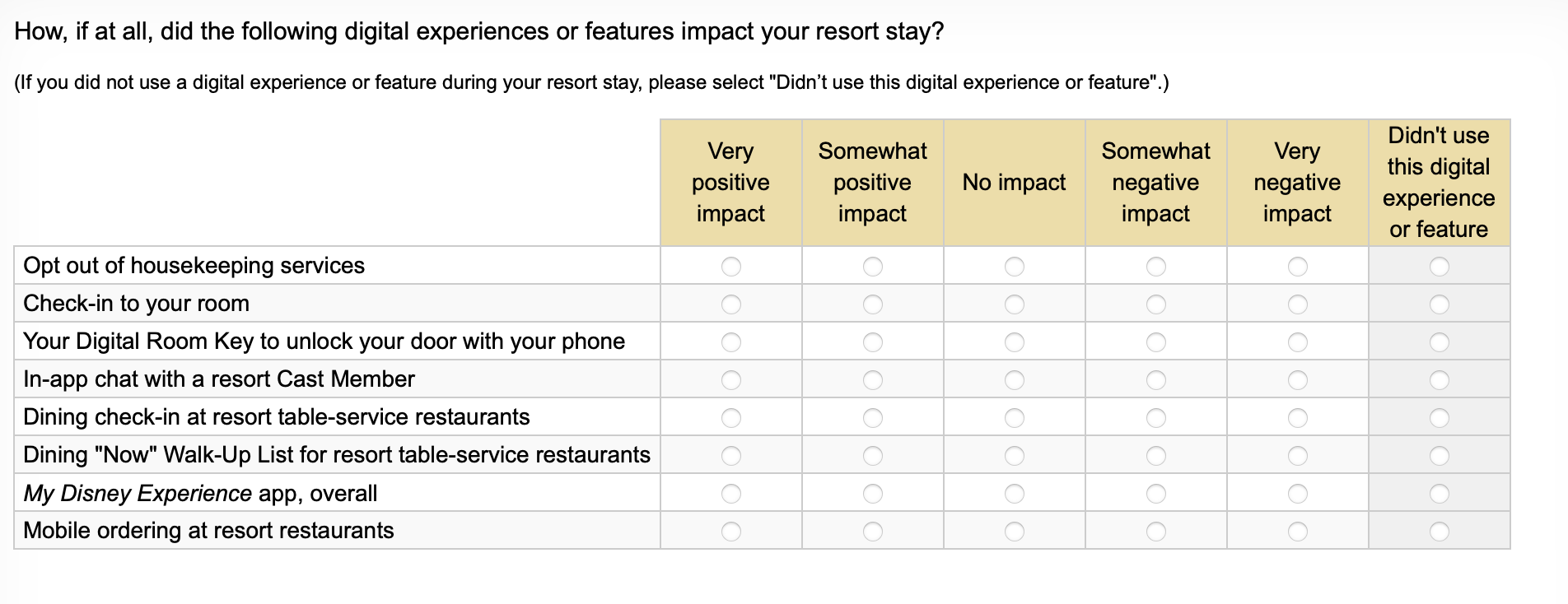Select Somewhat negative impact for Mobile ordering
This screenshot has width=1568, height=604.
(x=1155, y=532)
